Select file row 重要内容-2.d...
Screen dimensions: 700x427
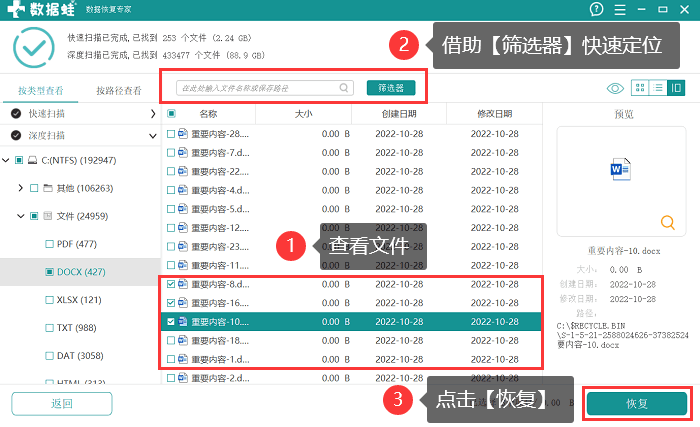click(x=352, y=378)
